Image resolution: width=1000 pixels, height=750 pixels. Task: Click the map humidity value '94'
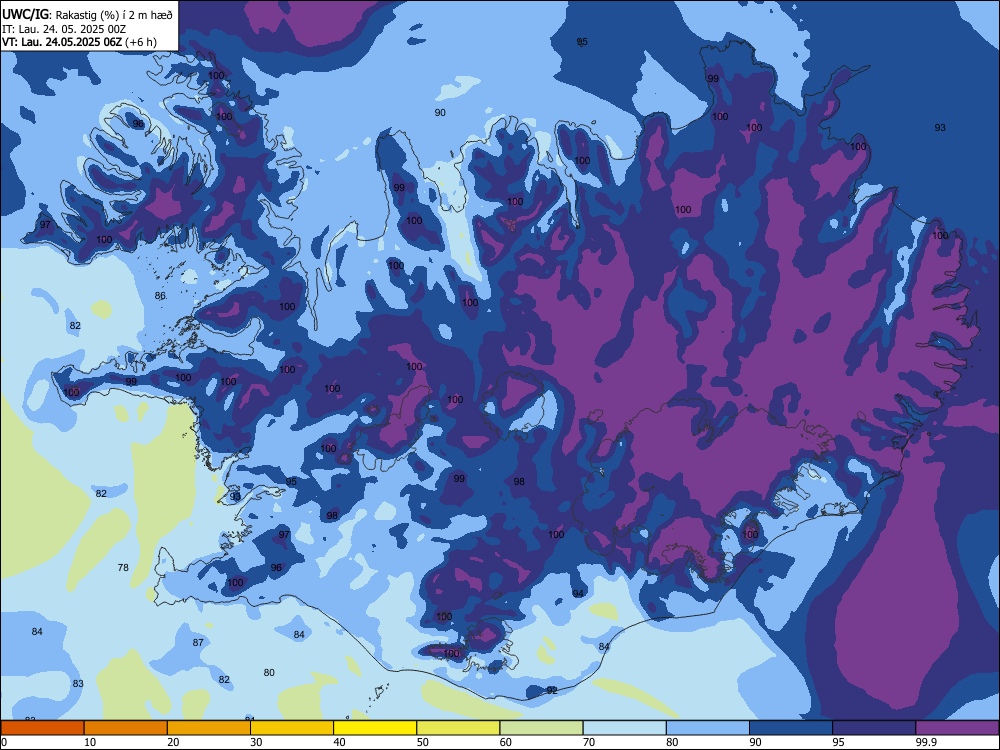578,594
